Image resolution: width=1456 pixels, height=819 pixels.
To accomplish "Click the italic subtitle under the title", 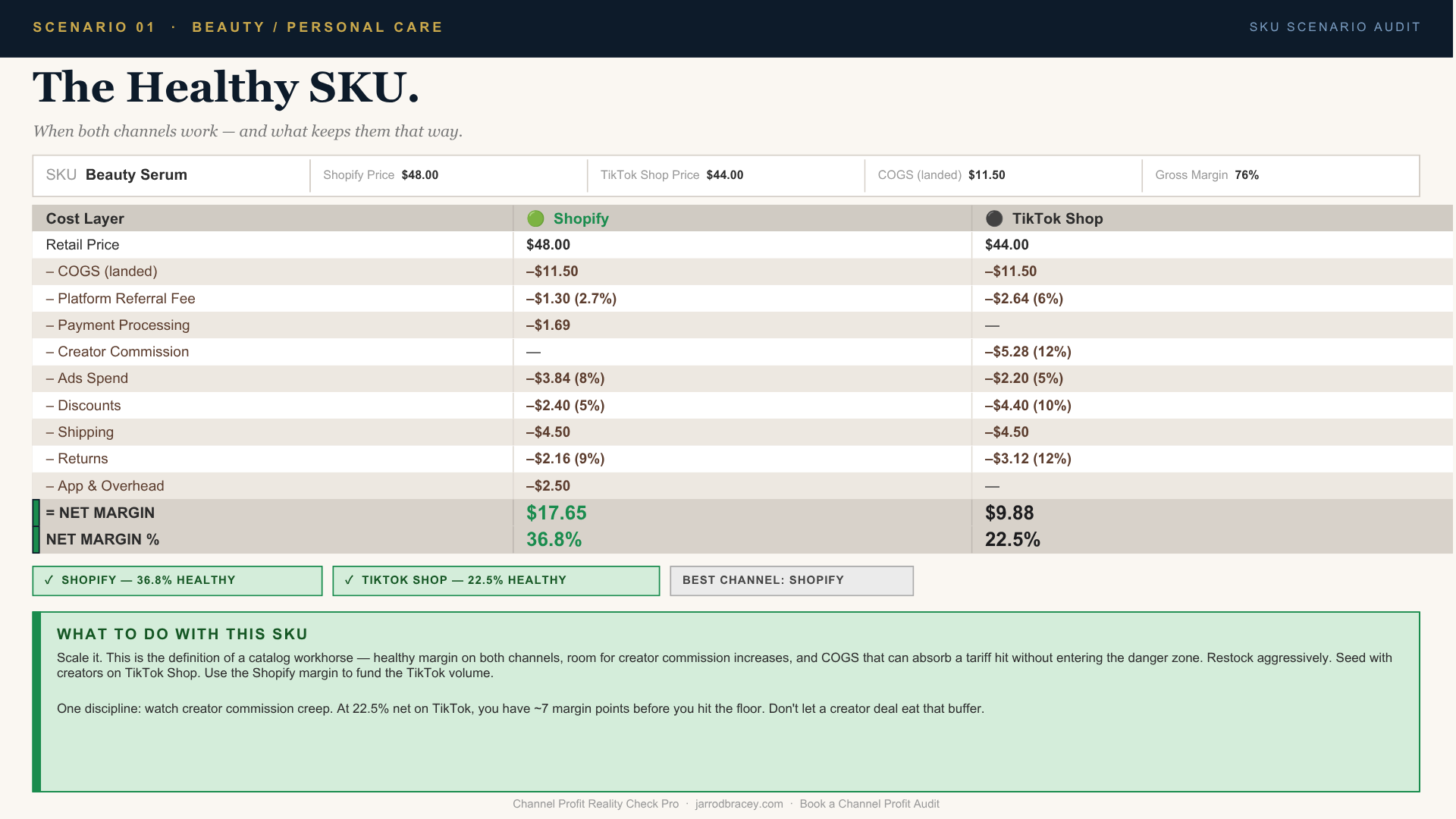I will [247, 131].
